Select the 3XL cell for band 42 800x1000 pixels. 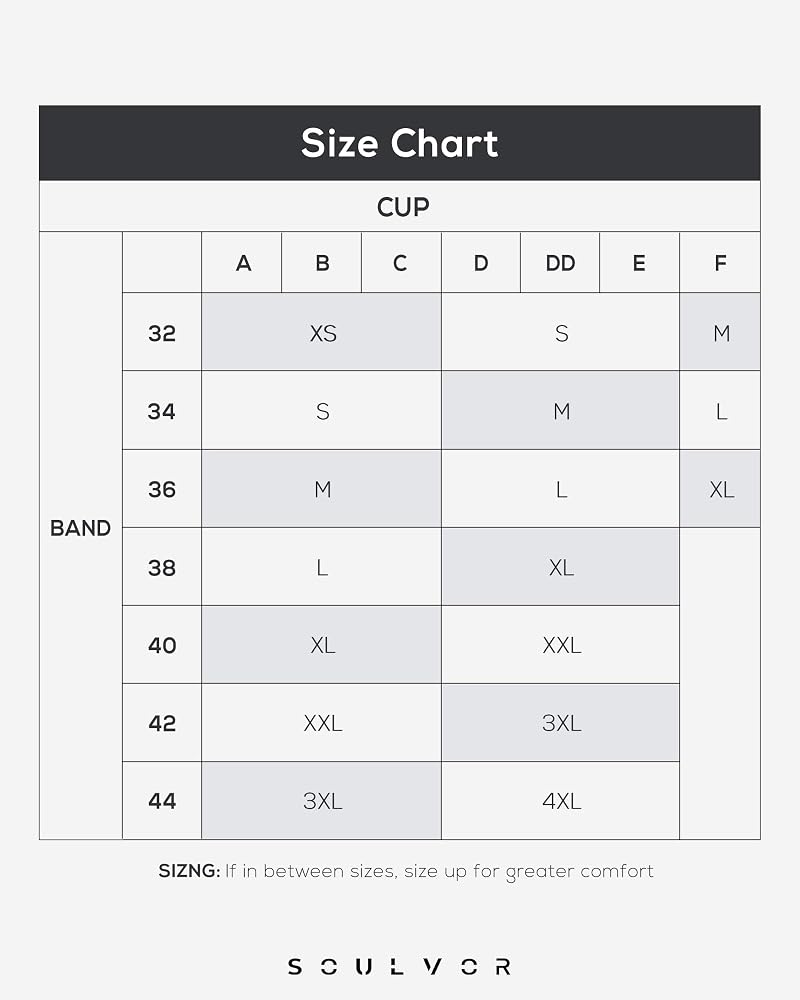coord(560,723)
